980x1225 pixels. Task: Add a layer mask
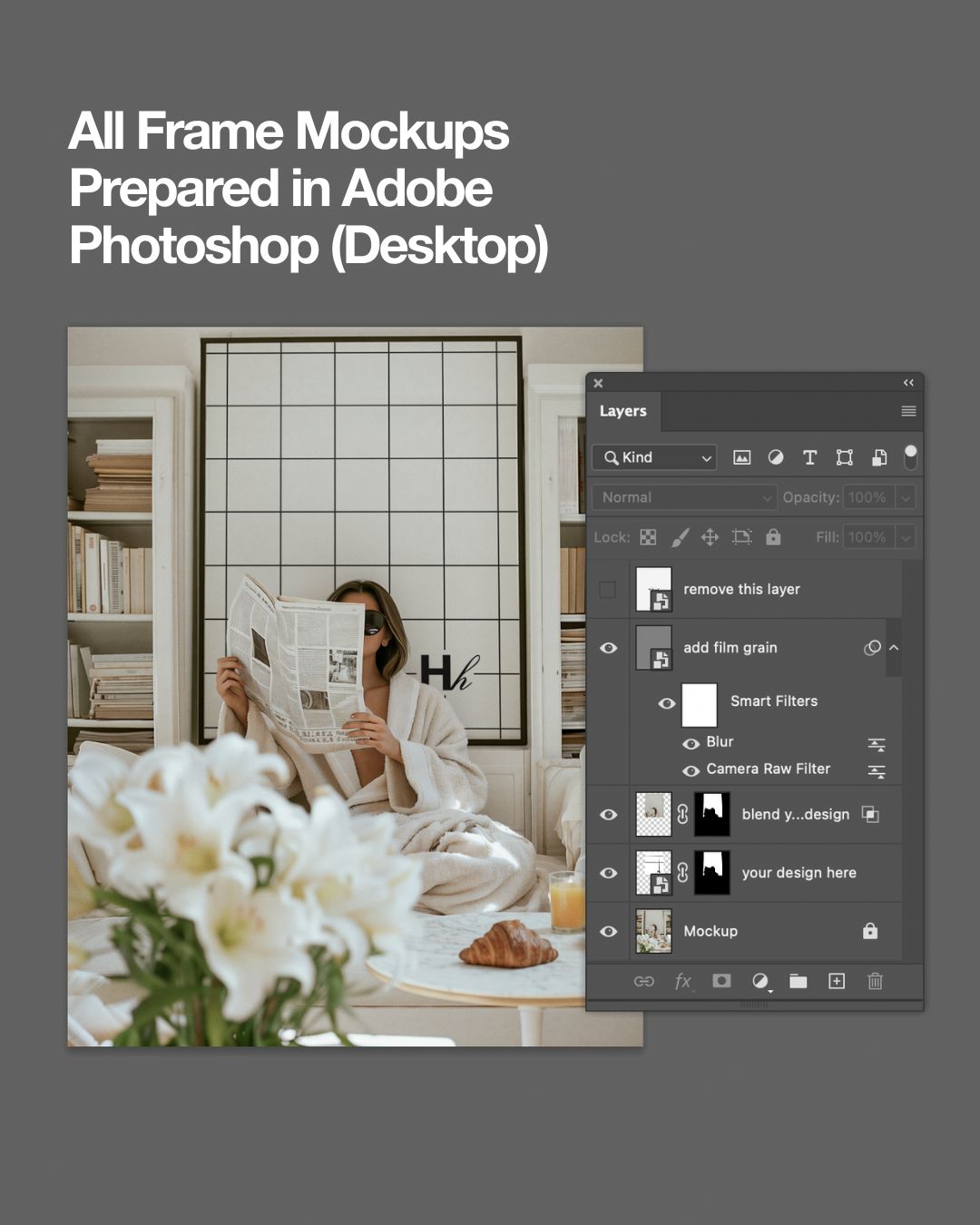pyautogui.click(x=721, y=981)
